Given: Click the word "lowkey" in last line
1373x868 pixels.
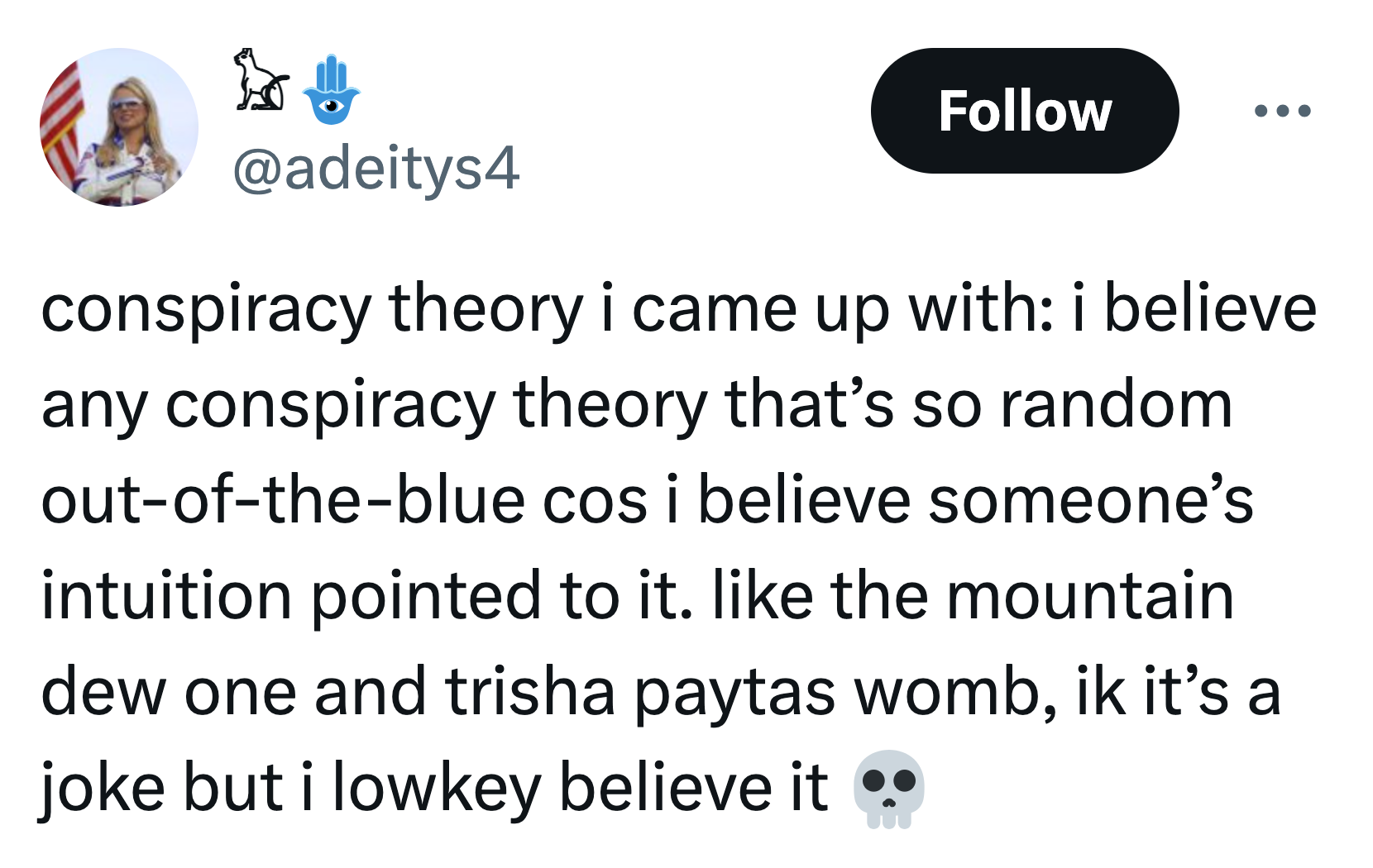Looking at the screenshot, I should point(436,788).
